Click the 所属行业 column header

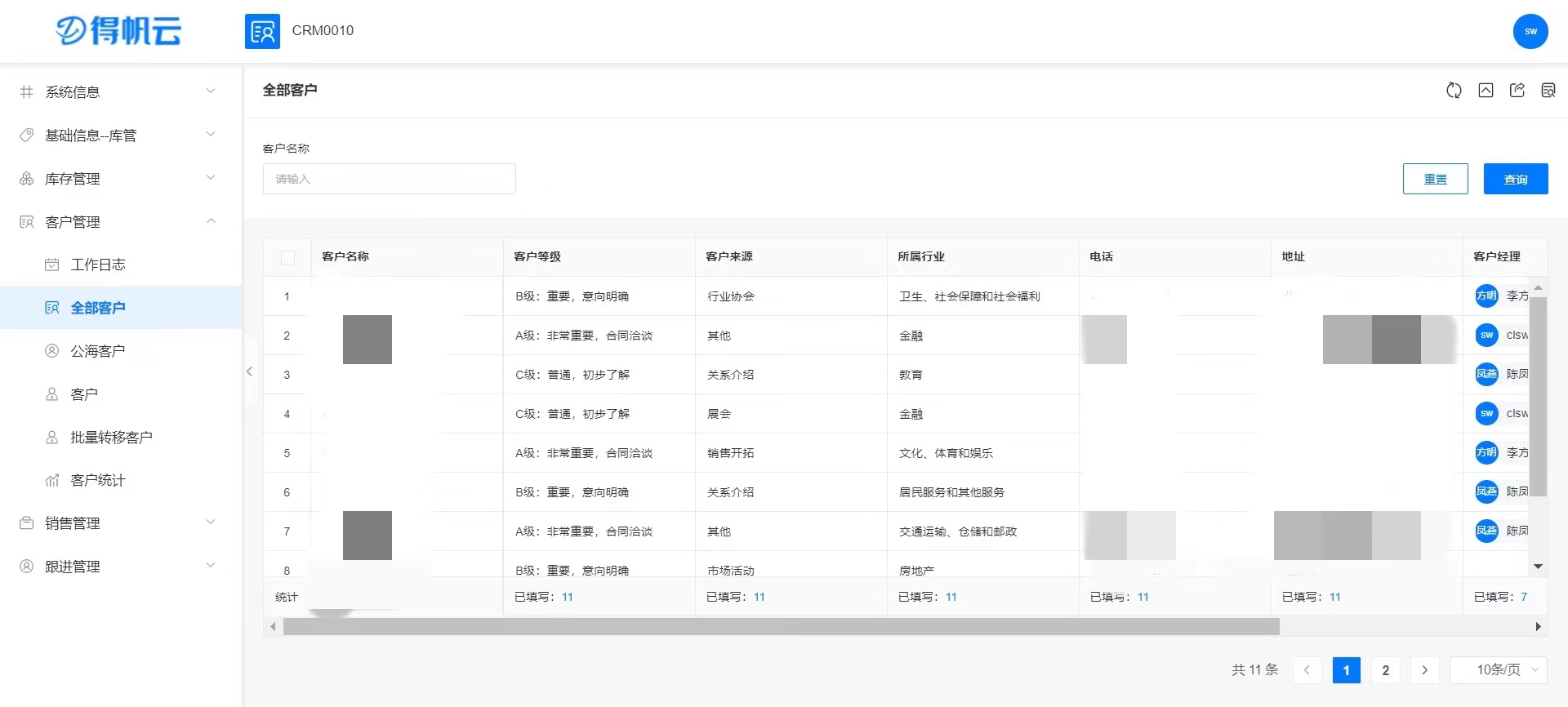[982, 257]
